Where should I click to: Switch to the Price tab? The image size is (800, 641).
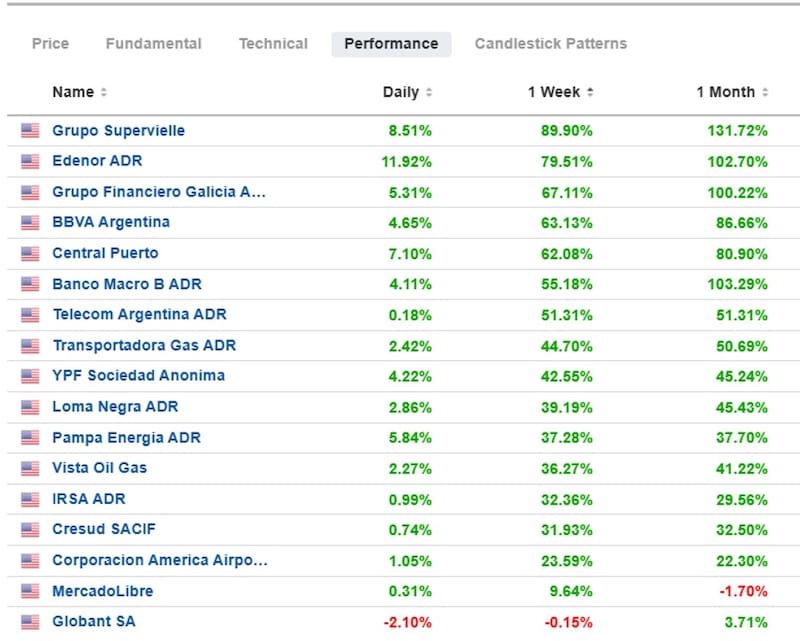click(x=50, y=44)
